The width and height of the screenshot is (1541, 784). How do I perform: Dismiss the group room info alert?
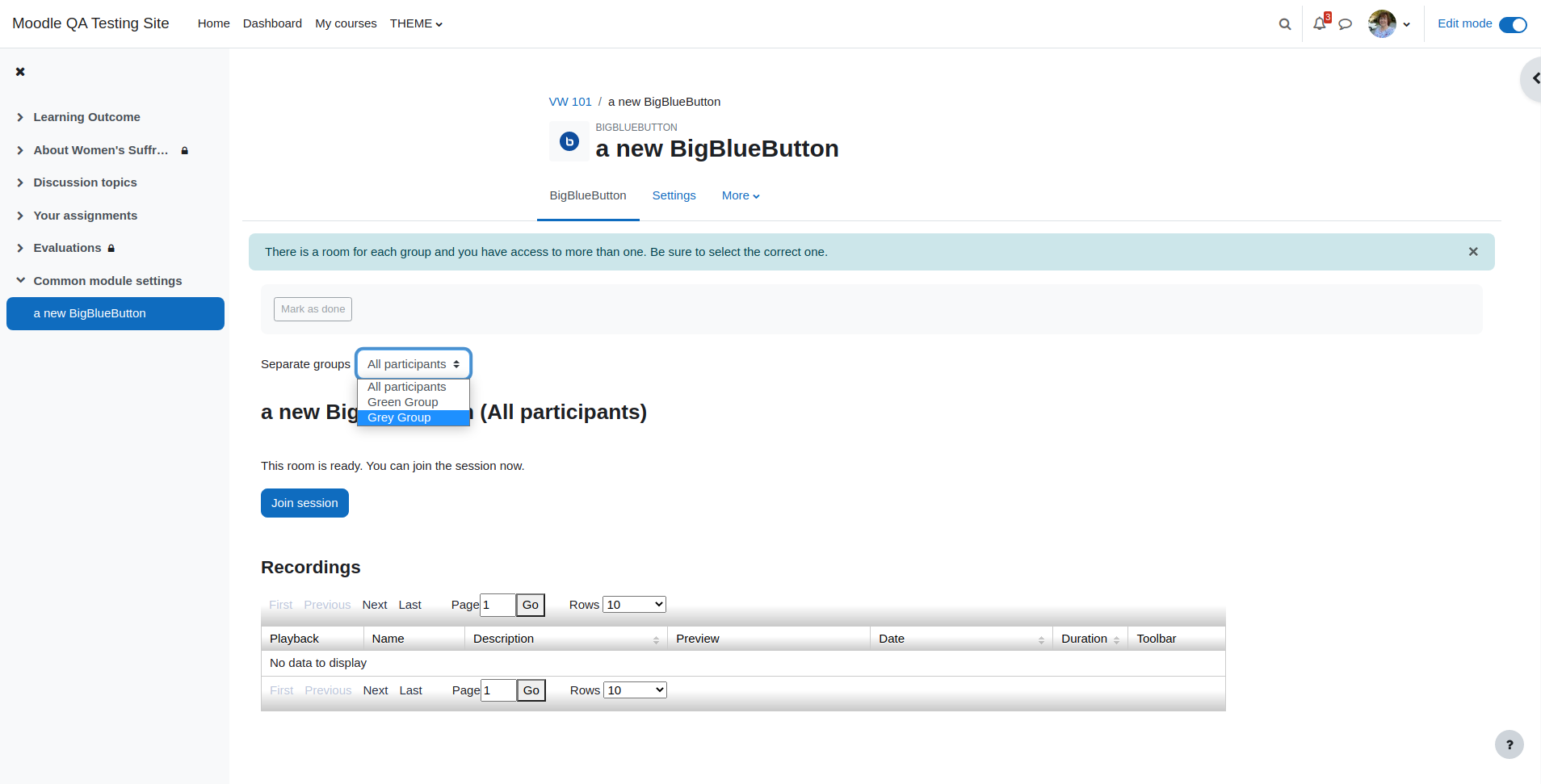[1473, 252]
